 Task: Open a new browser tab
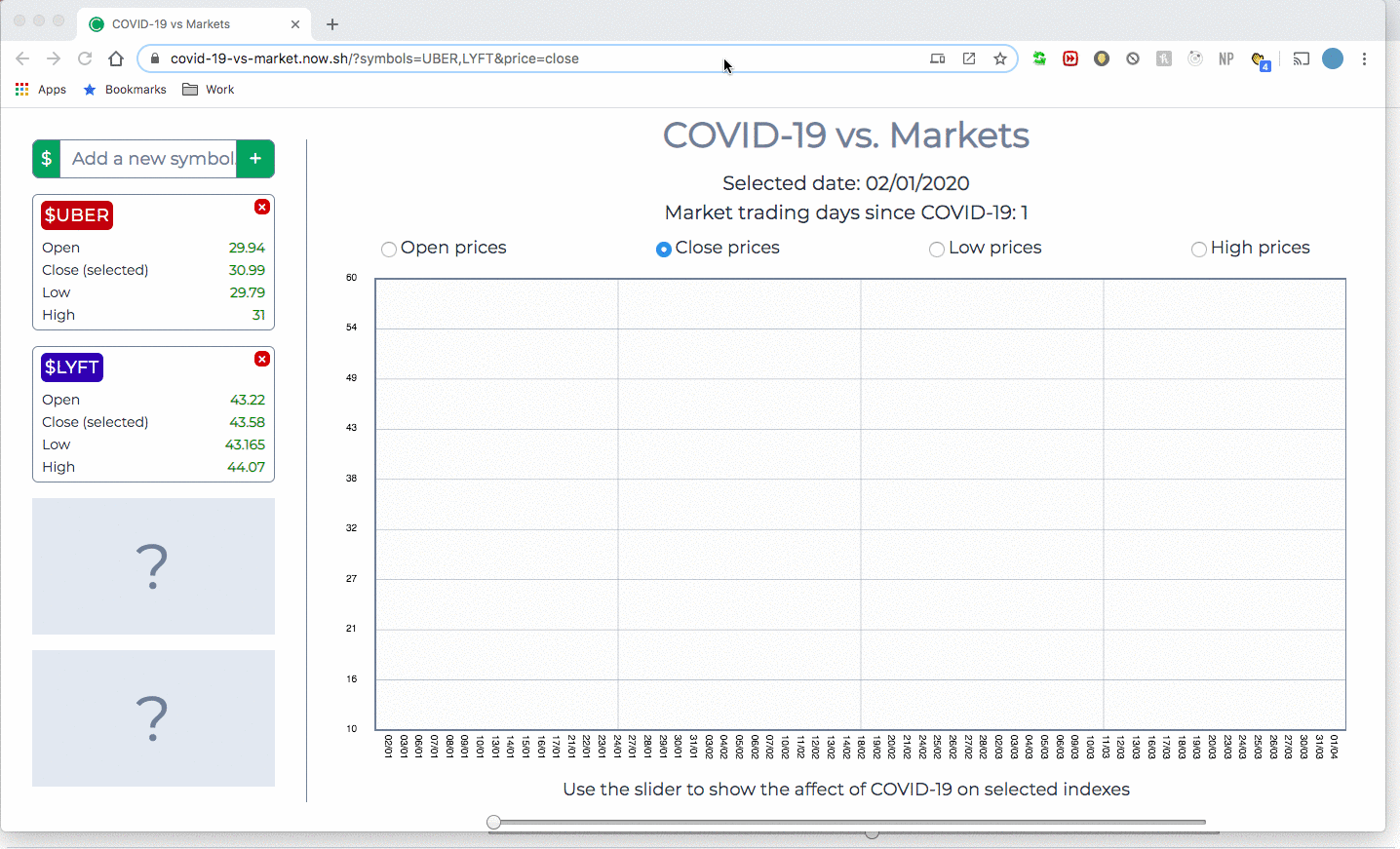coord(332,23)
